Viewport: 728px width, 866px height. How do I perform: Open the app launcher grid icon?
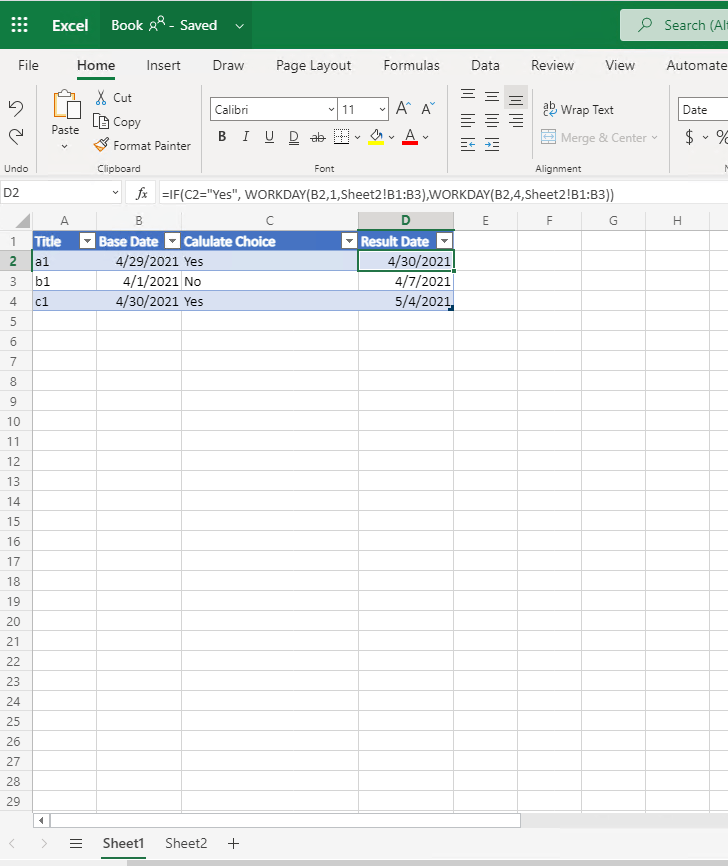[19, 25]
